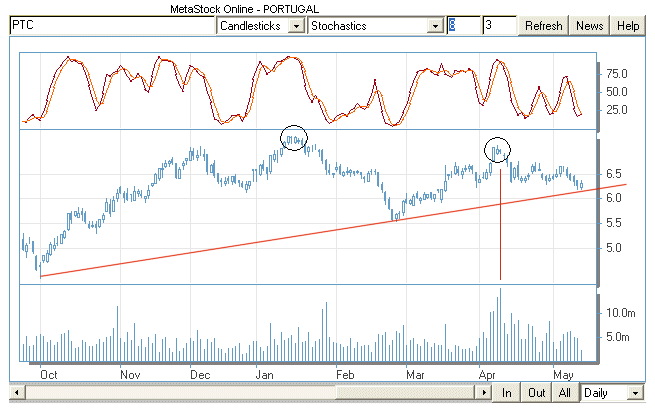
Task: Click the Oct label on the date axis
Action: pos(48,375)
